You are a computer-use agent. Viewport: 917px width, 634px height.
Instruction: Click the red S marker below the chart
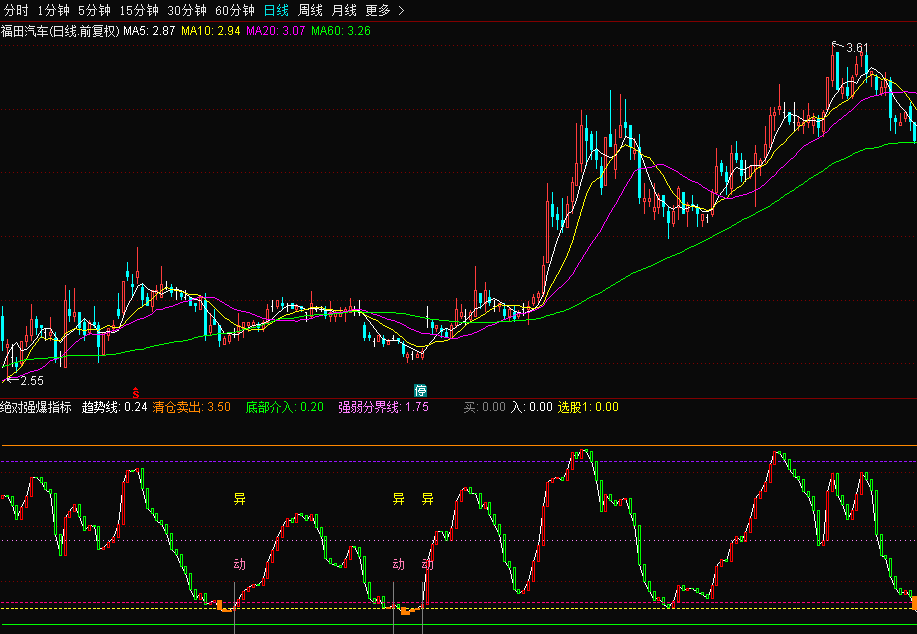tap(136, 392)
